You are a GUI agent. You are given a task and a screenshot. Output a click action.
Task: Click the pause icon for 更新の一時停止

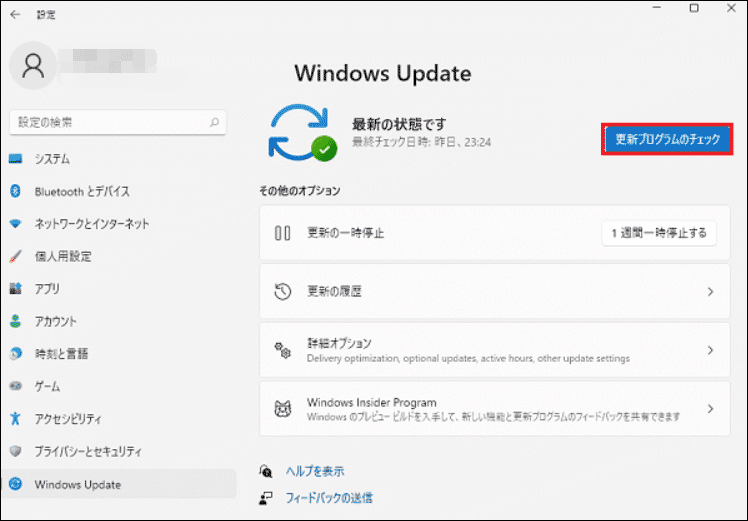pyautogui.click(x=282, y=233)
